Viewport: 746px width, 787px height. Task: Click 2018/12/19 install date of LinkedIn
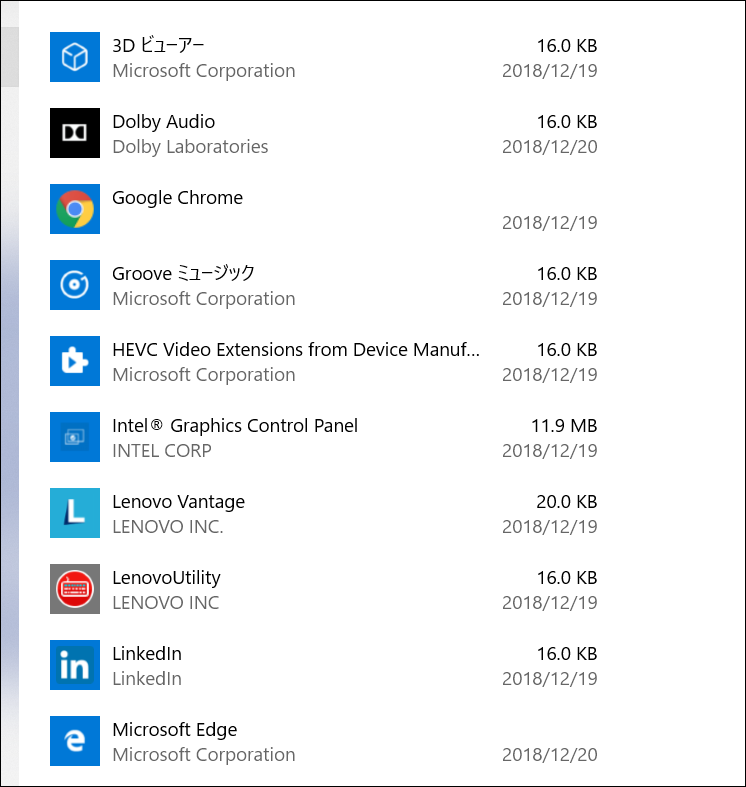click(550, 679)
